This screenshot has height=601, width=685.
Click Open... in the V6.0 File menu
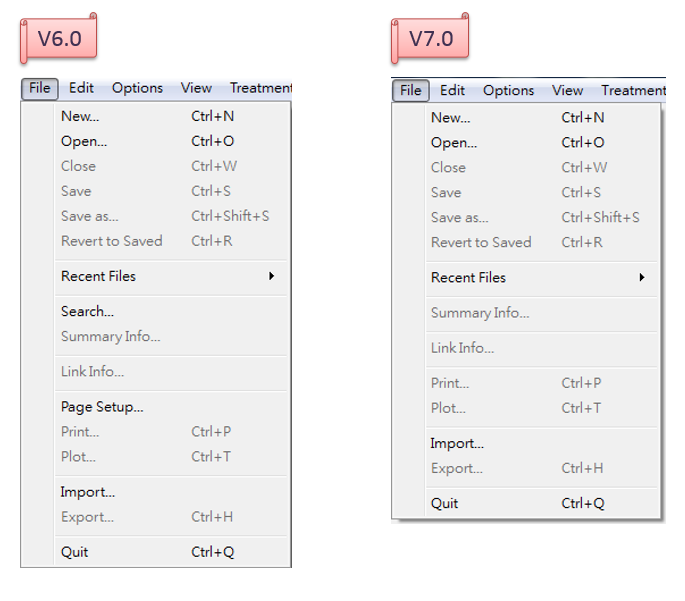[x=84, y=141]
